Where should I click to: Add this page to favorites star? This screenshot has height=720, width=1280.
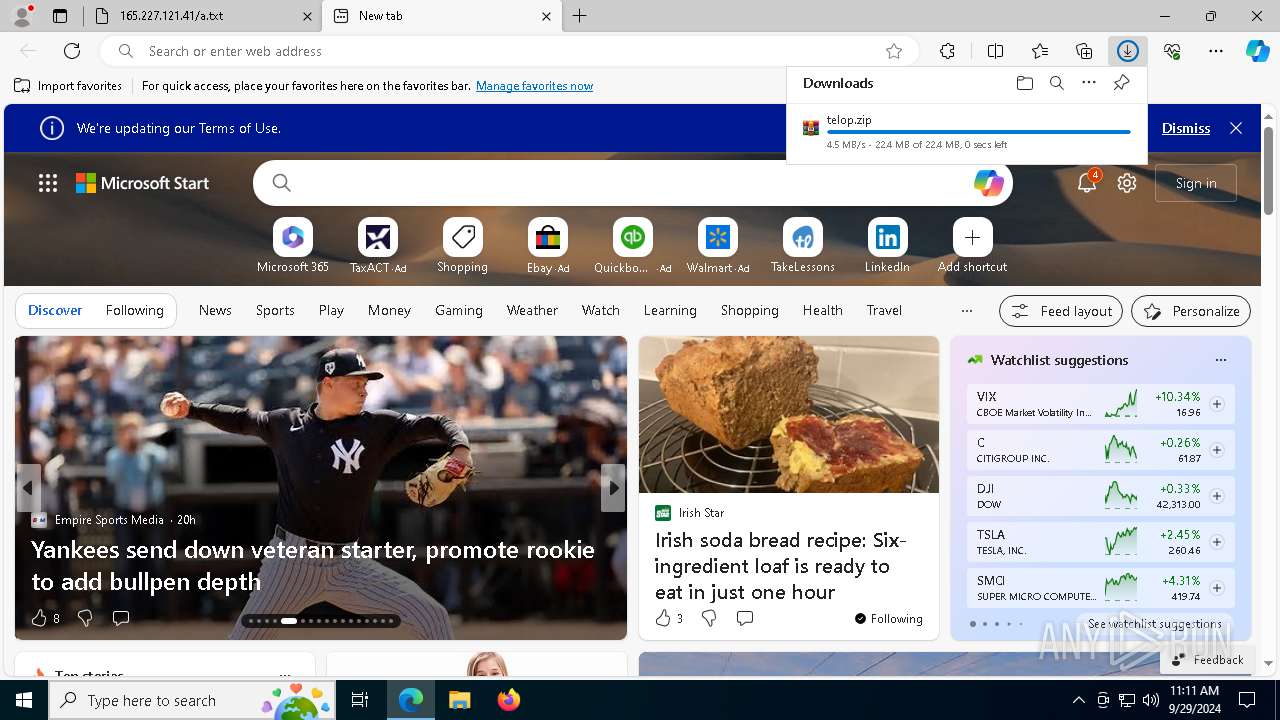click(x=894, y=51)
